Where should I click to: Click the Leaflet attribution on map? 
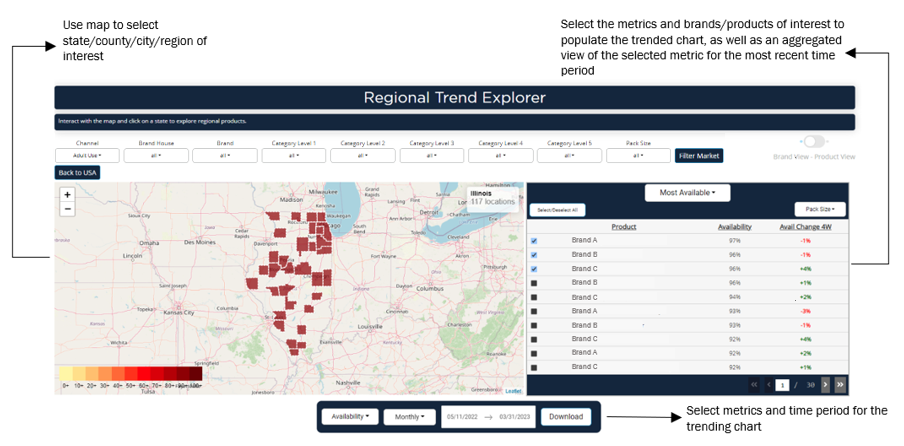513,390
